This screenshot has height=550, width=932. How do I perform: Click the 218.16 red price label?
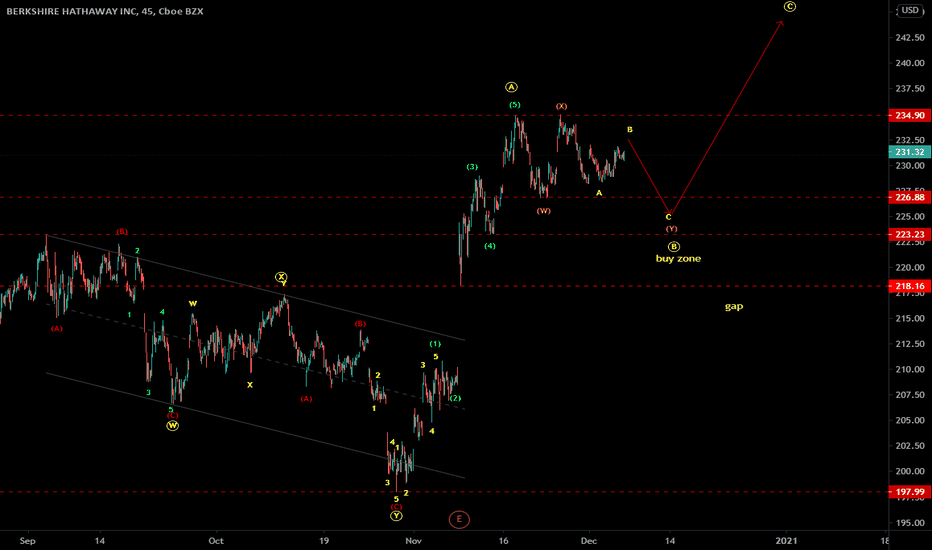pyautogui.click(x=909, y=286)
